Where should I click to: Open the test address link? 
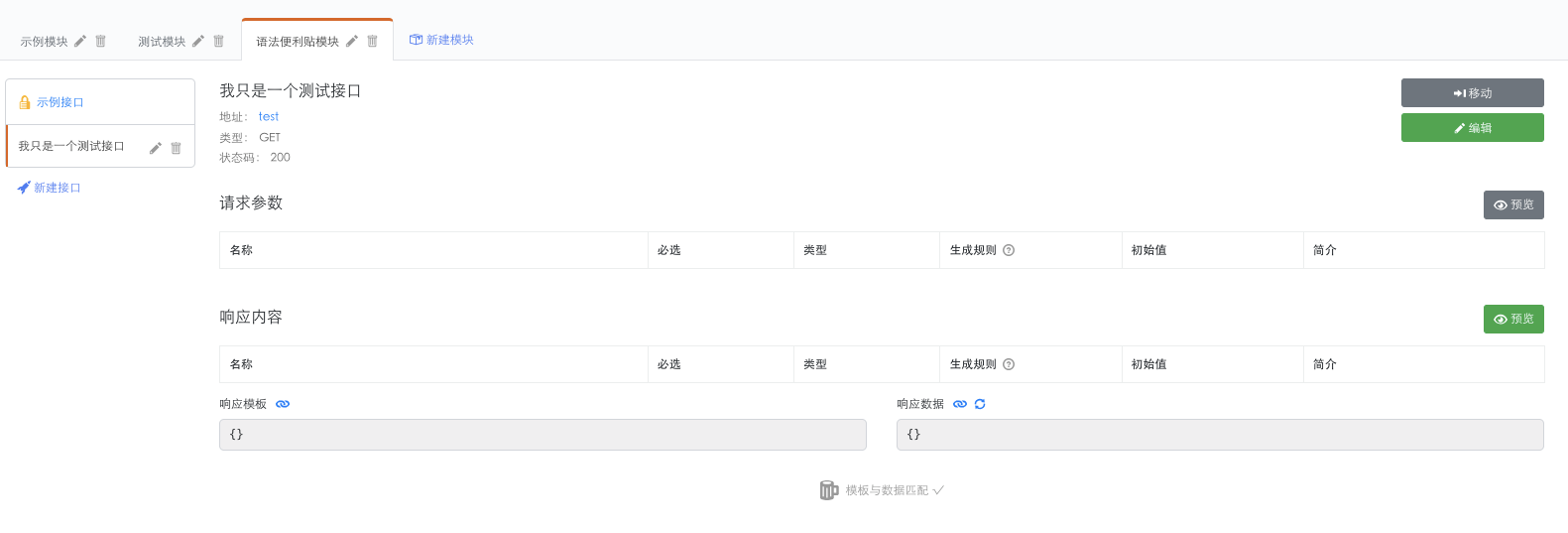point(269,116)
